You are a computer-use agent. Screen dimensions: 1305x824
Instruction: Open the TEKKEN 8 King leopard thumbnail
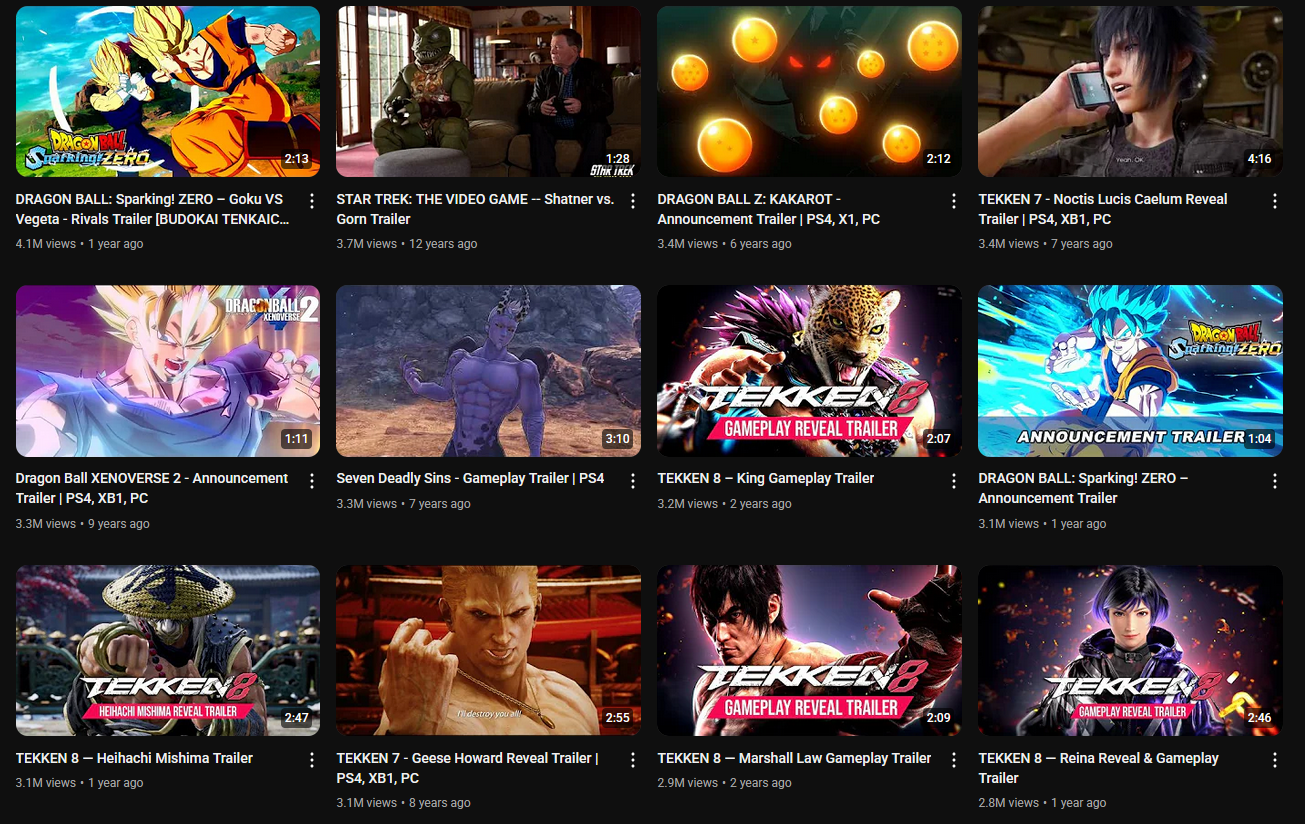[809, 371]
